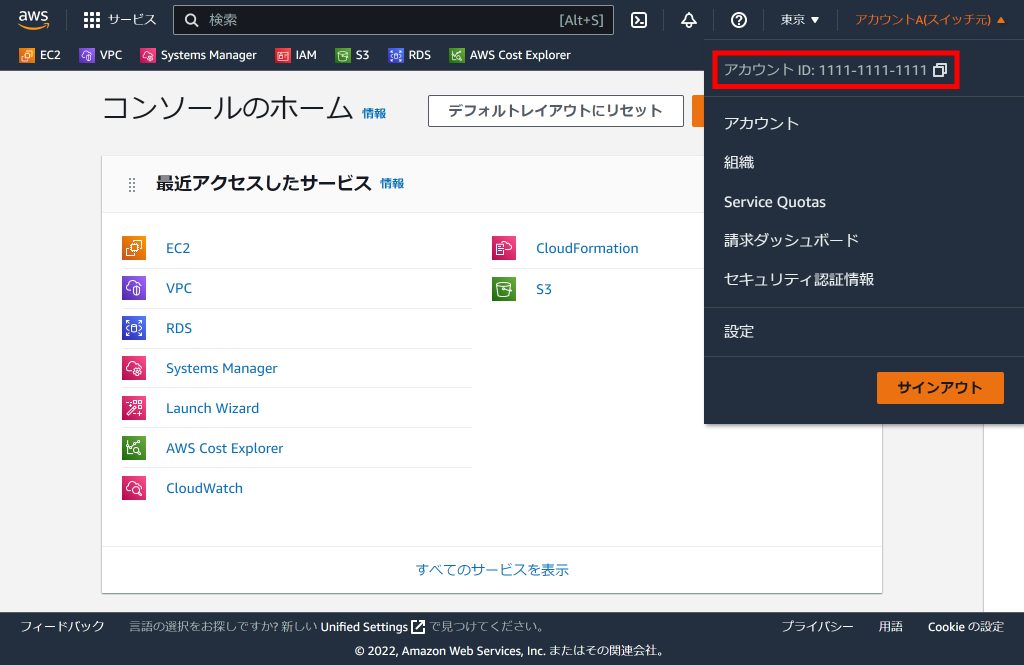Open AWS Cost Explorer link in recent services
Screen dimensions: 1024x665
tap(224, 448)
